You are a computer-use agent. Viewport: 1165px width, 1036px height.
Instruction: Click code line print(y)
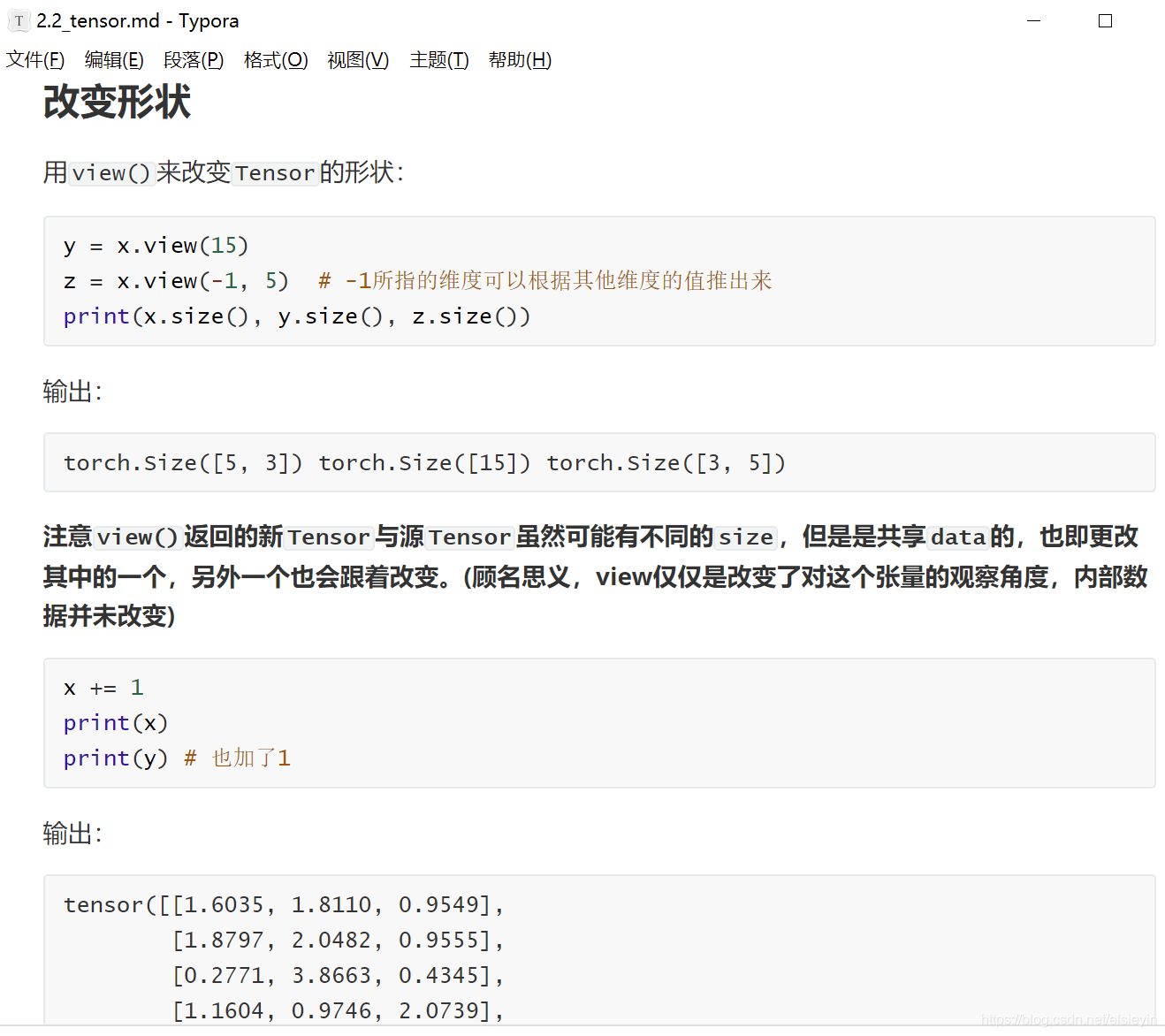tap(116, 758)
